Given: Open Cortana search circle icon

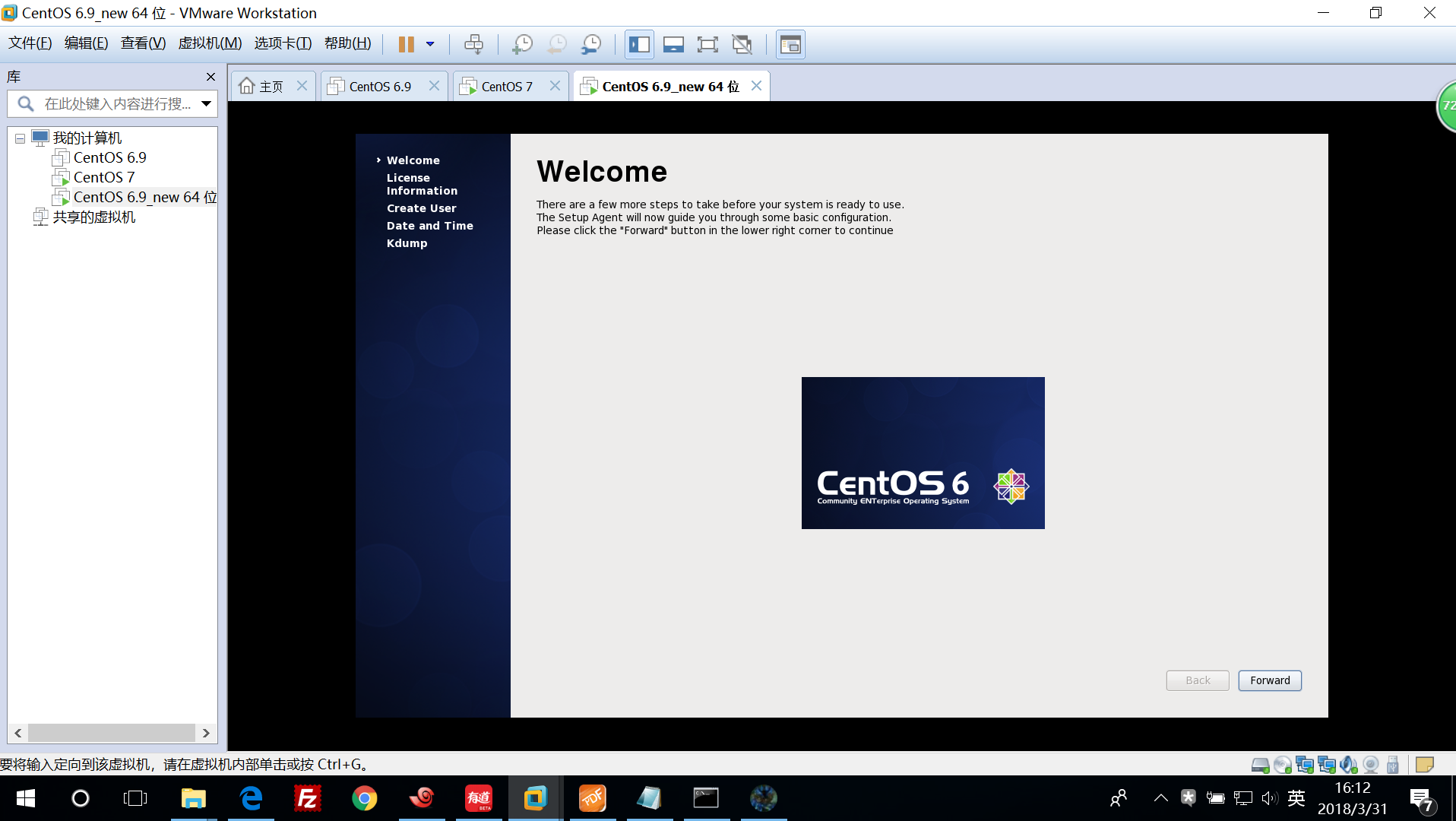Looking at the screenshot, I should coord(81,798).
